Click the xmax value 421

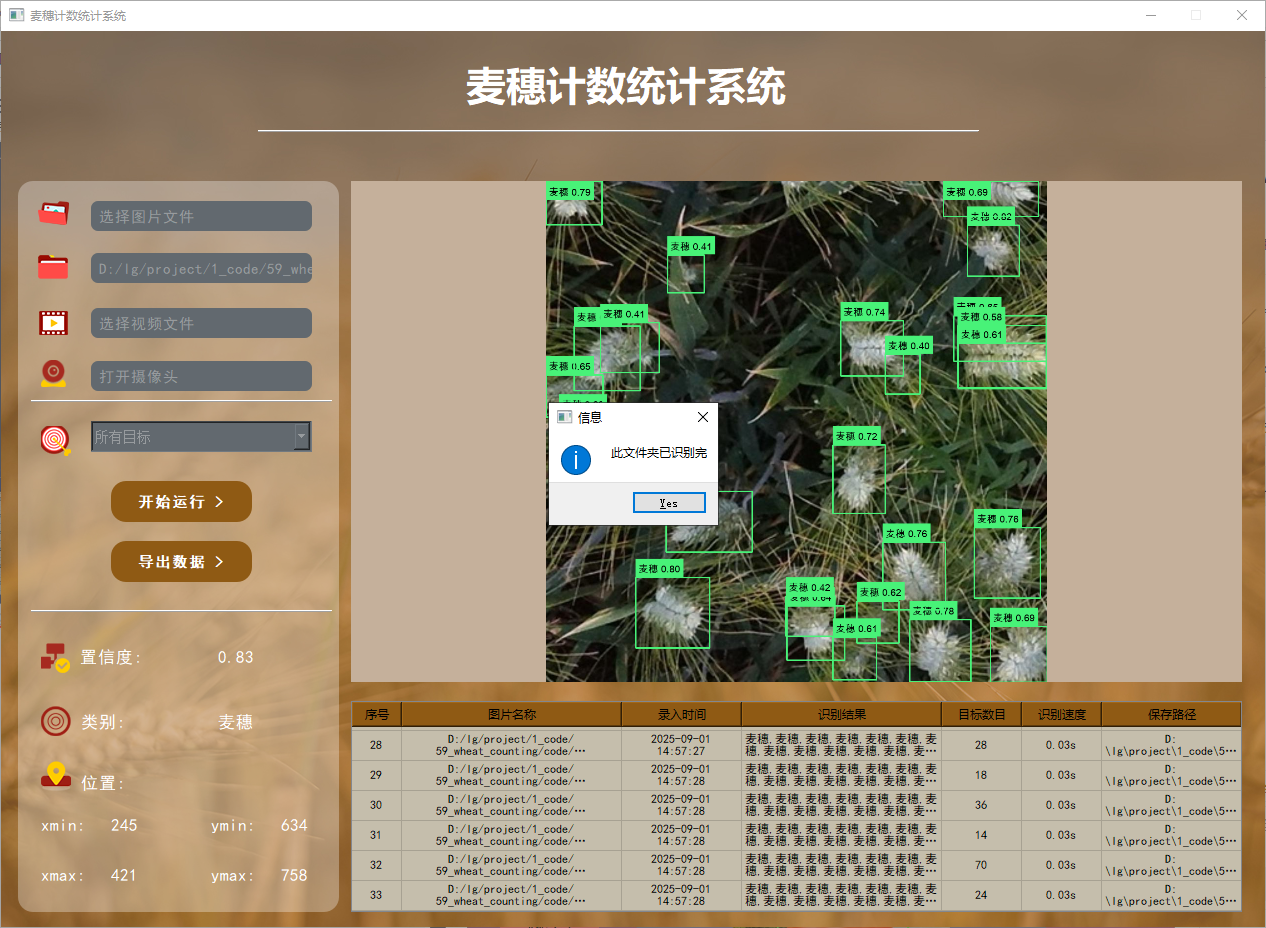point(124,875)
